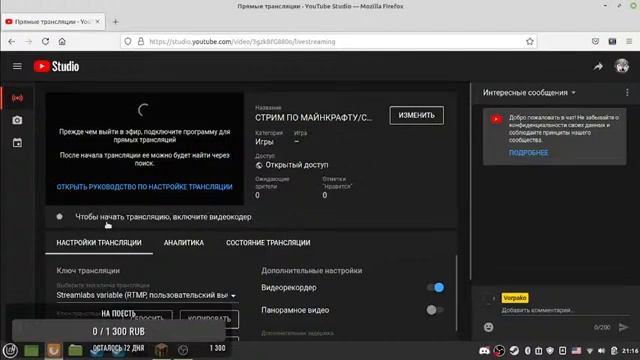Open Steam tray icon
The height and width of the screenshot is (360, 640).
tap(514, 351)
